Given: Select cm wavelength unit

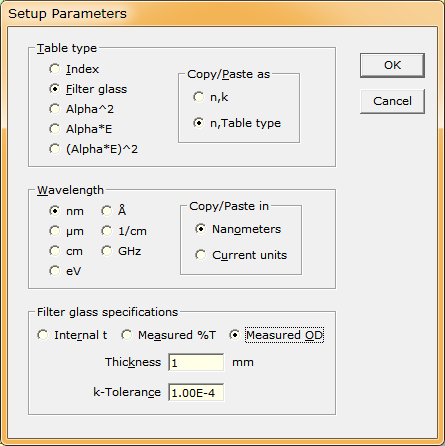Looking at the screenshot, I should (66, 251).
